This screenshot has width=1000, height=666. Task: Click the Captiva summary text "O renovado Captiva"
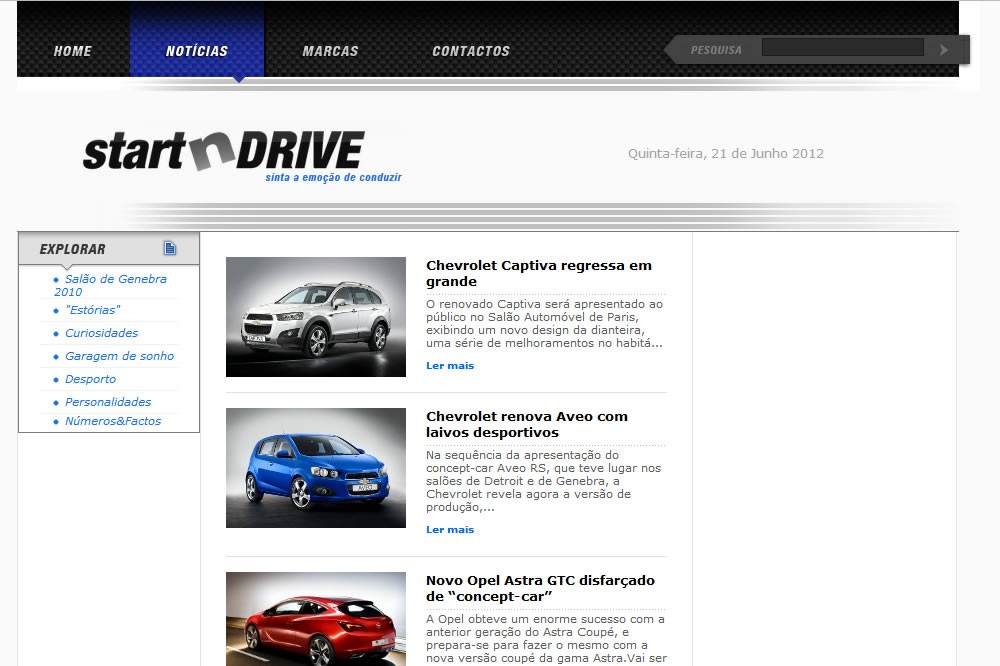[x=545, y=323]
